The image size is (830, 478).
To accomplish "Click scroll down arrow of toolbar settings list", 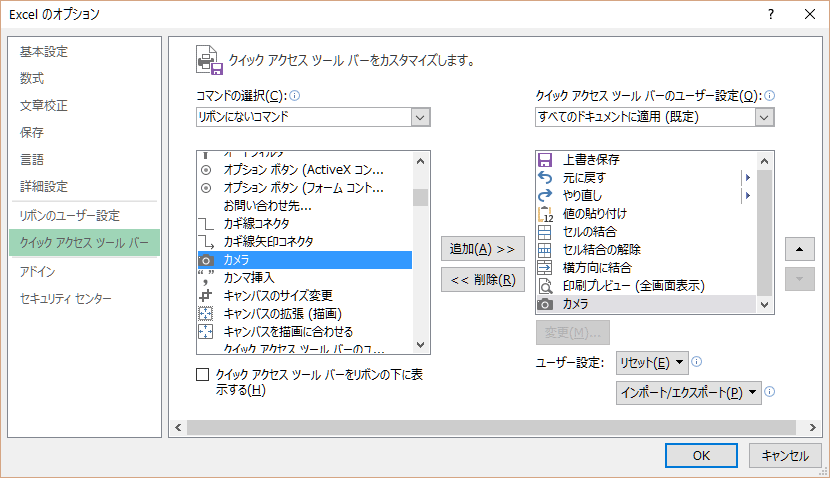I will (x=764, y=304).
